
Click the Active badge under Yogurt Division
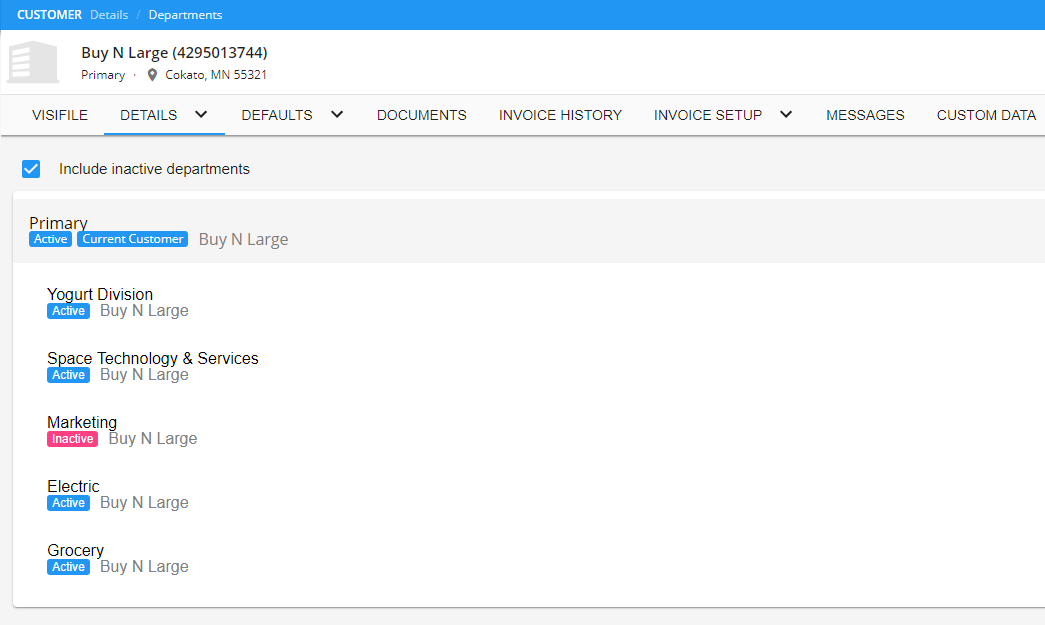69,311
